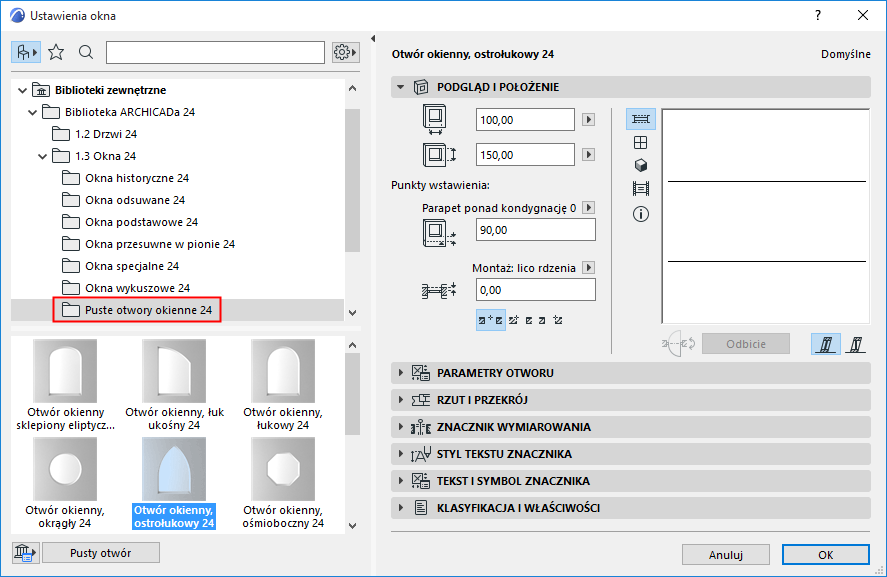Collapse the 1.3 Okna 24 folder

coord(42,156)
